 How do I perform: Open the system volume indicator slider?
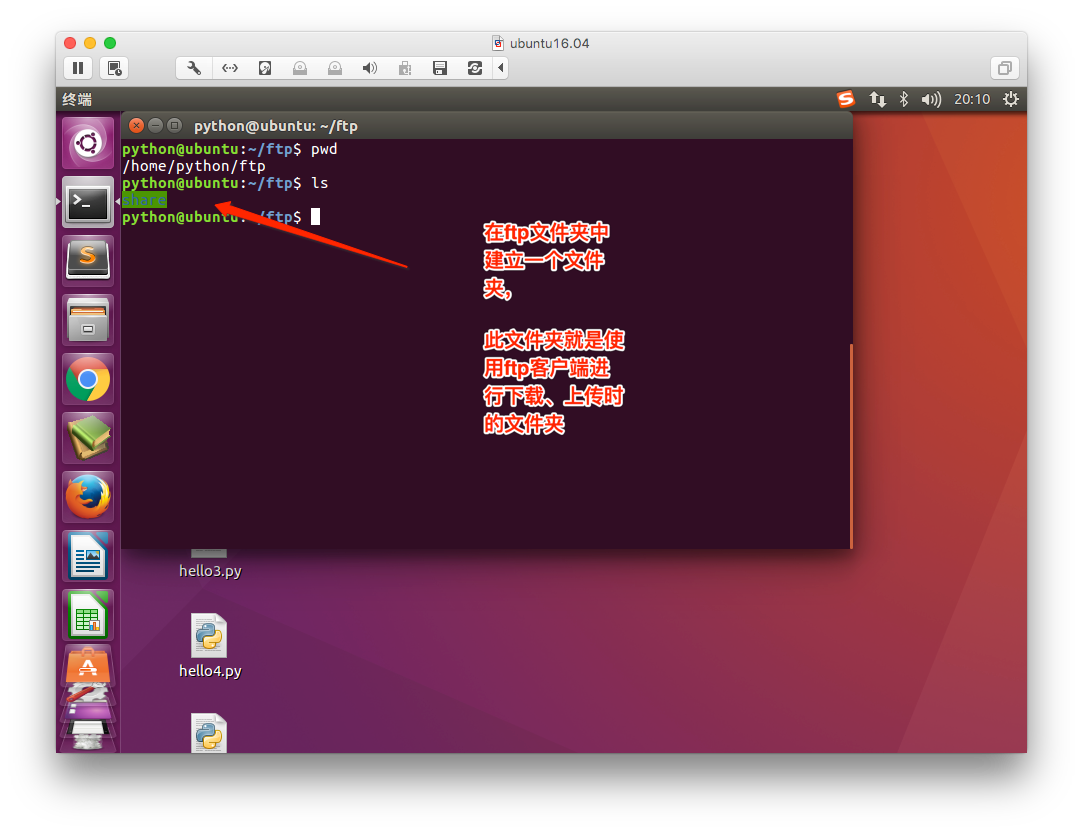931,99
